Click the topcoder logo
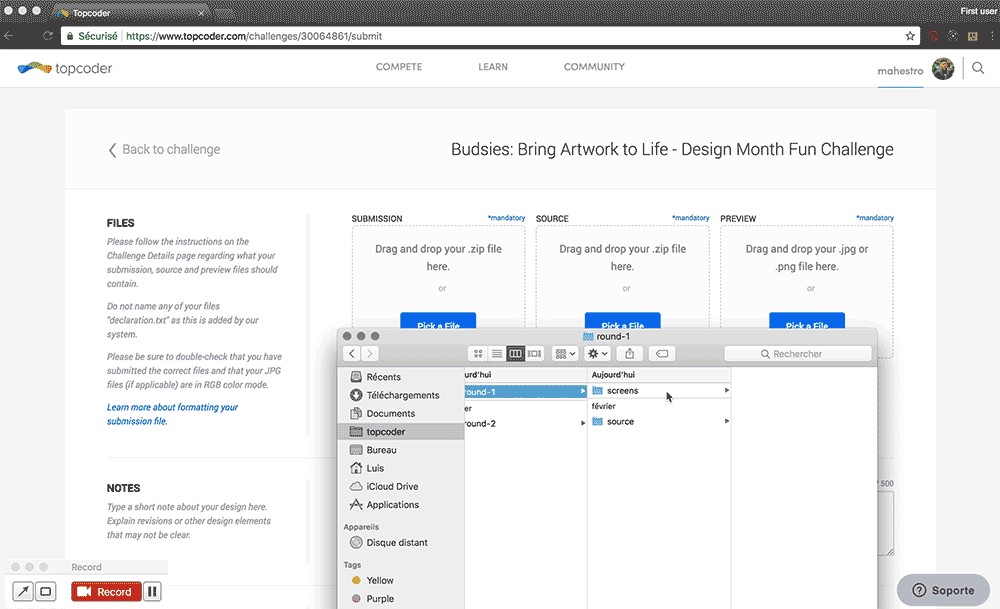The image size is (1000, 609). point(64,68)
